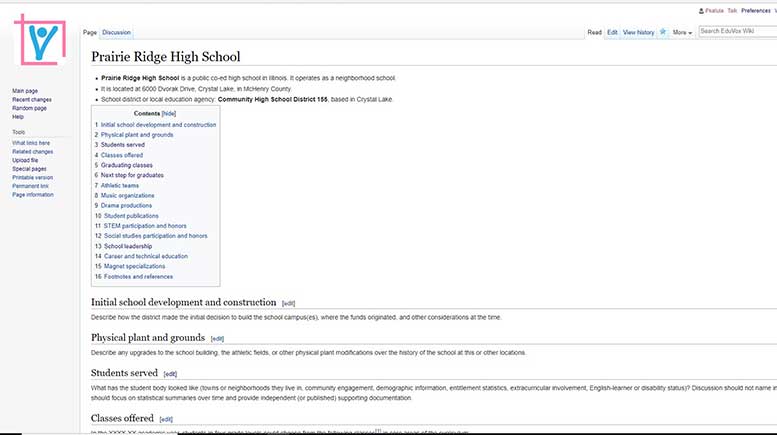Image resolution: width=777 pixels, height=435 pixels.
Task: Go to Recent changes in sidebar
Action: click(32, 100)
